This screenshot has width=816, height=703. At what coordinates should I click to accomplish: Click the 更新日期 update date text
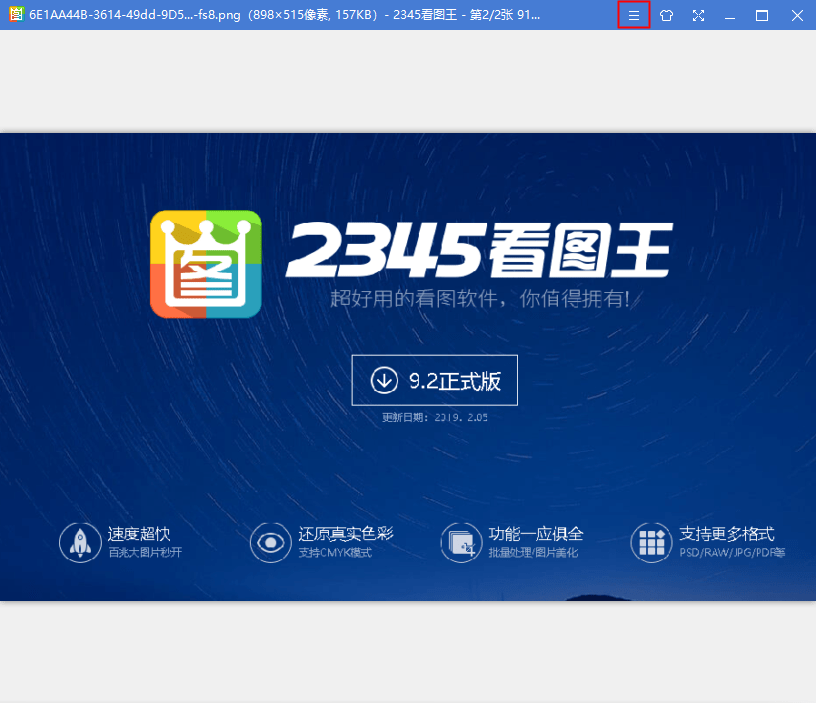pyautogui.click(x=435, y=417)
